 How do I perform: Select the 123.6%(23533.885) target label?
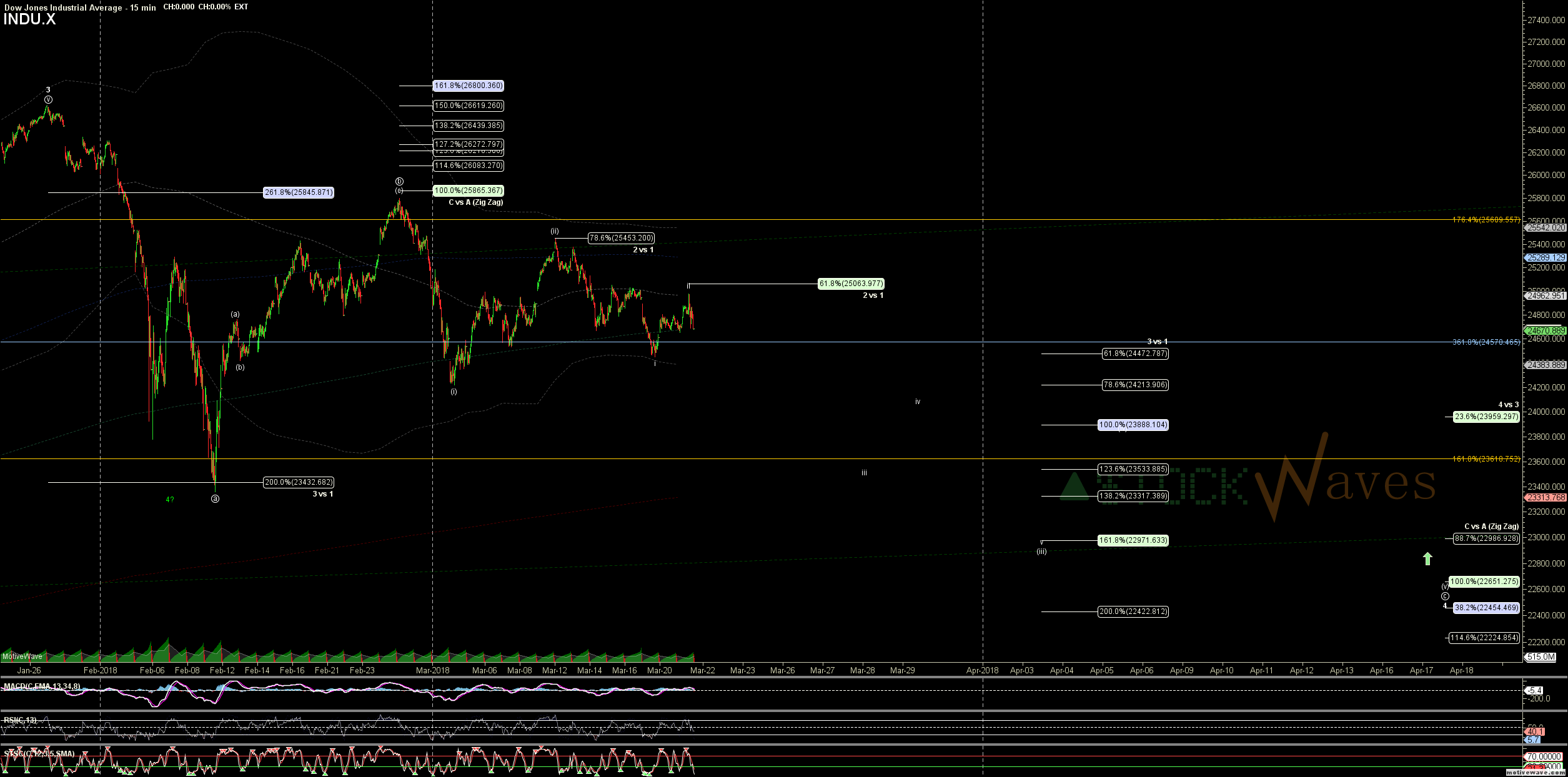[1133, 469]
